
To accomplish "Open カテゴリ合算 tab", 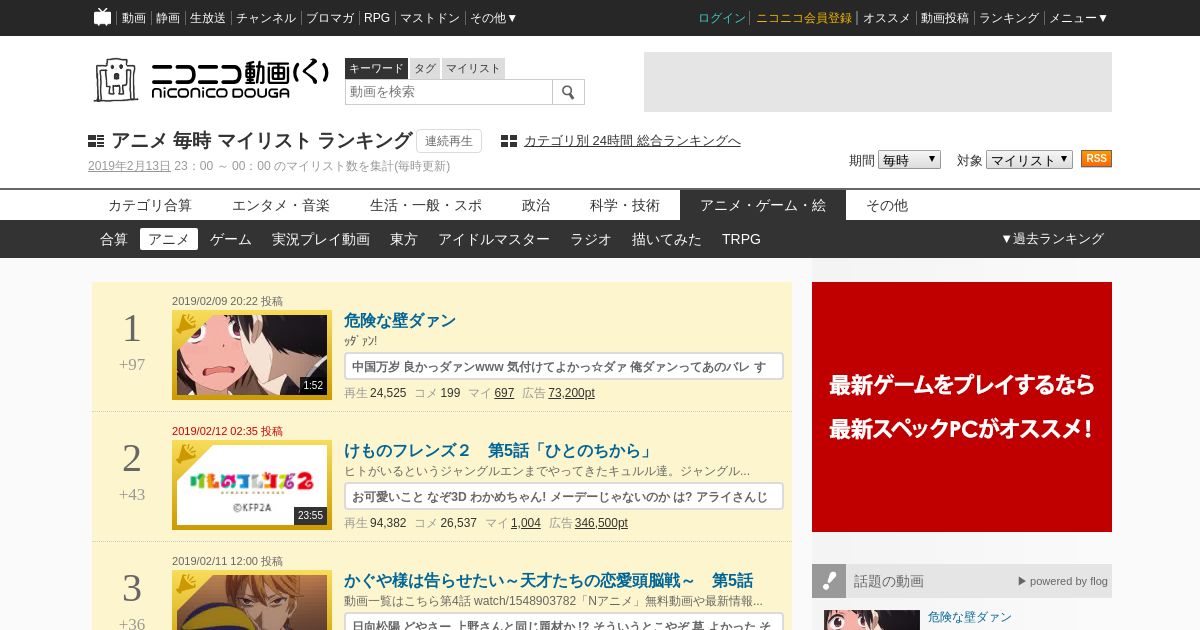I will [x=150, y=205].
